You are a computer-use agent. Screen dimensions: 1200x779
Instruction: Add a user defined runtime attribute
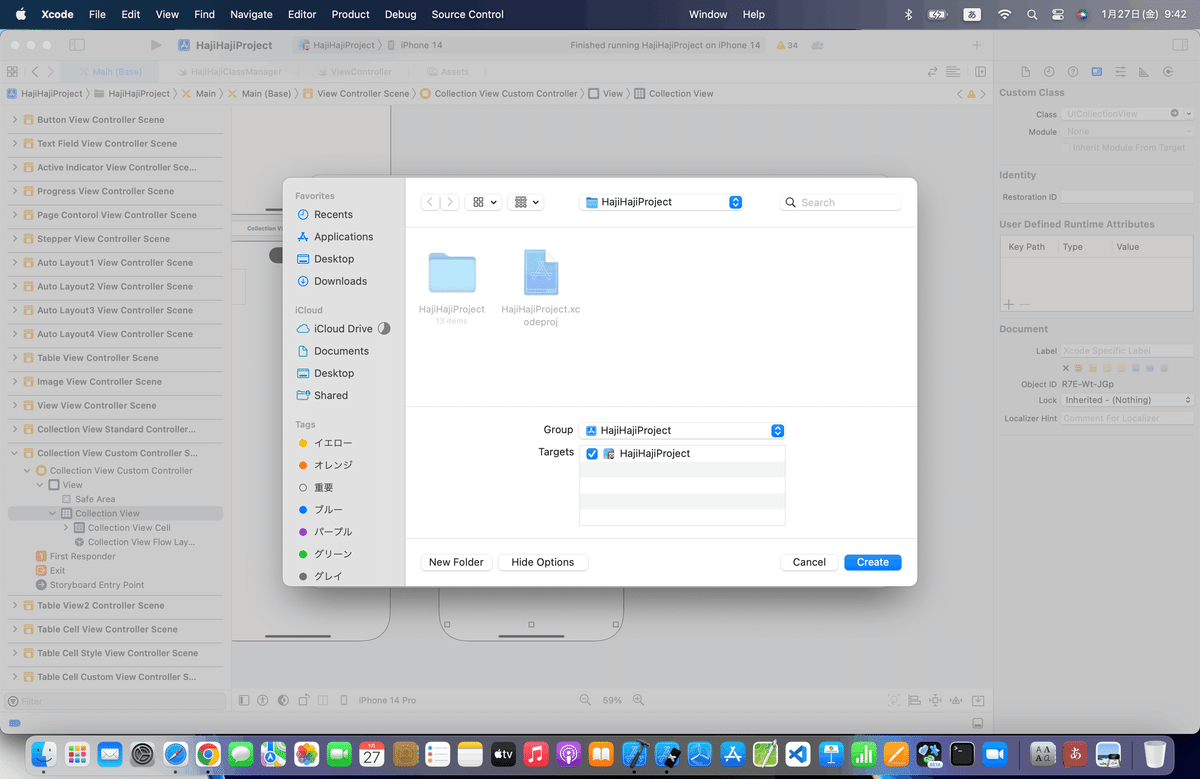1008,304
